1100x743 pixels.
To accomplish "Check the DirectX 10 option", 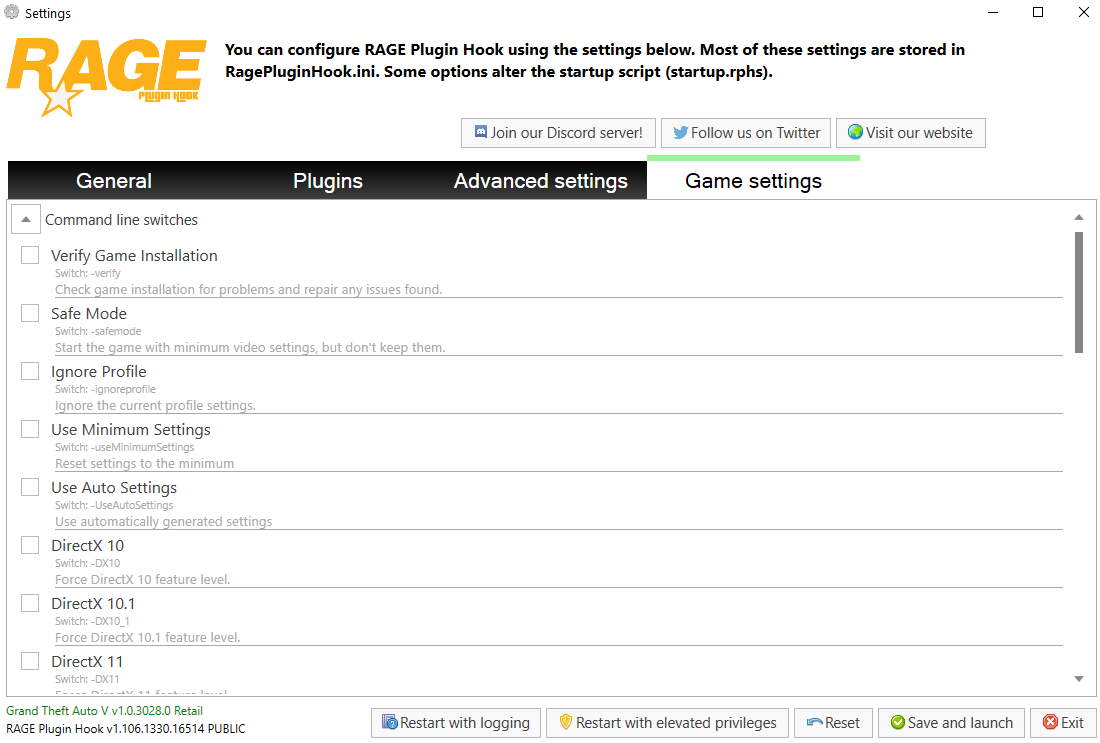I will click(30, 546).
